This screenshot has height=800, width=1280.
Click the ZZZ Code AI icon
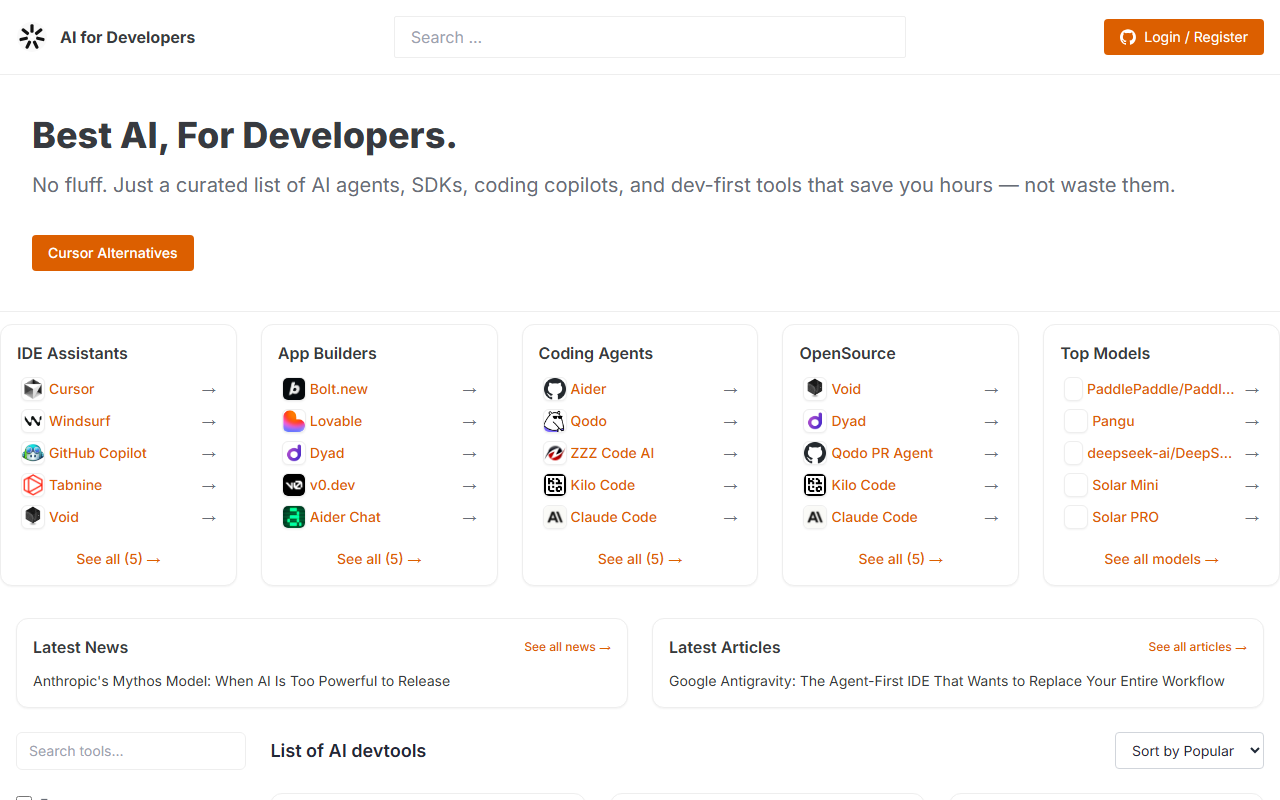(x=555, y=453)
